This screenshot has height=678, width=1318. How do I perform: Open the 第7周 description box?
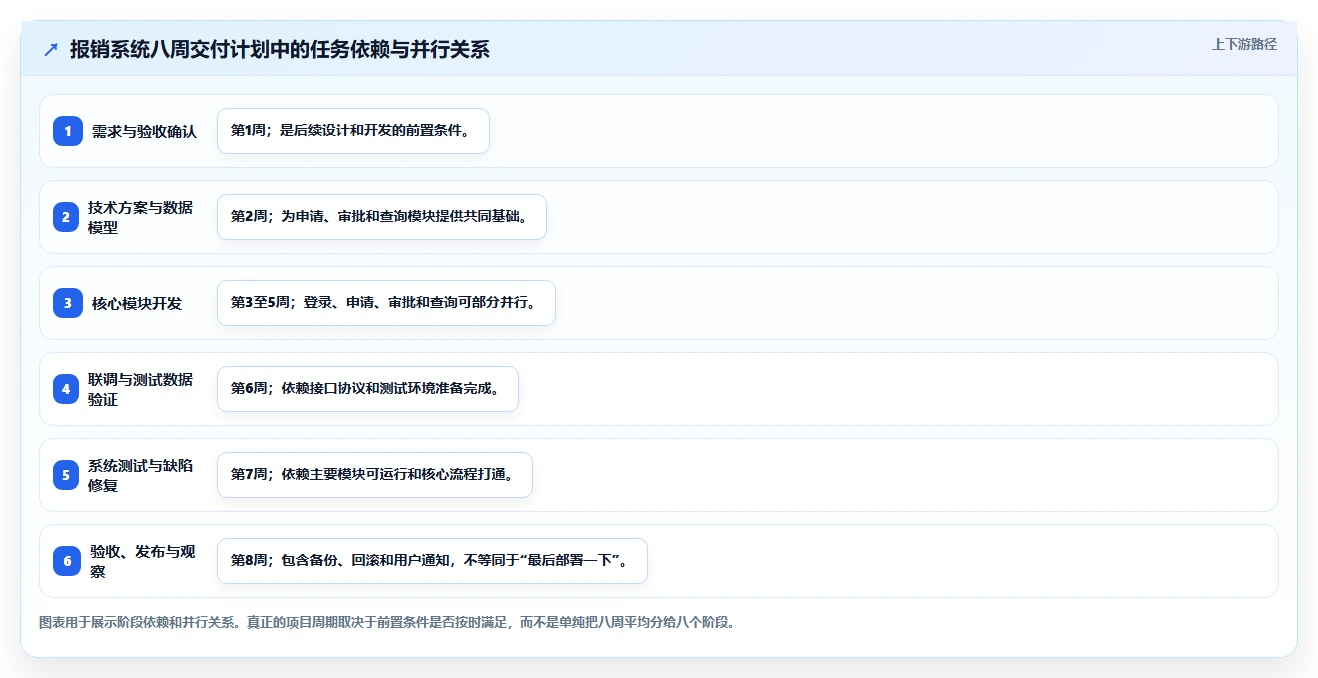point(375,475)
